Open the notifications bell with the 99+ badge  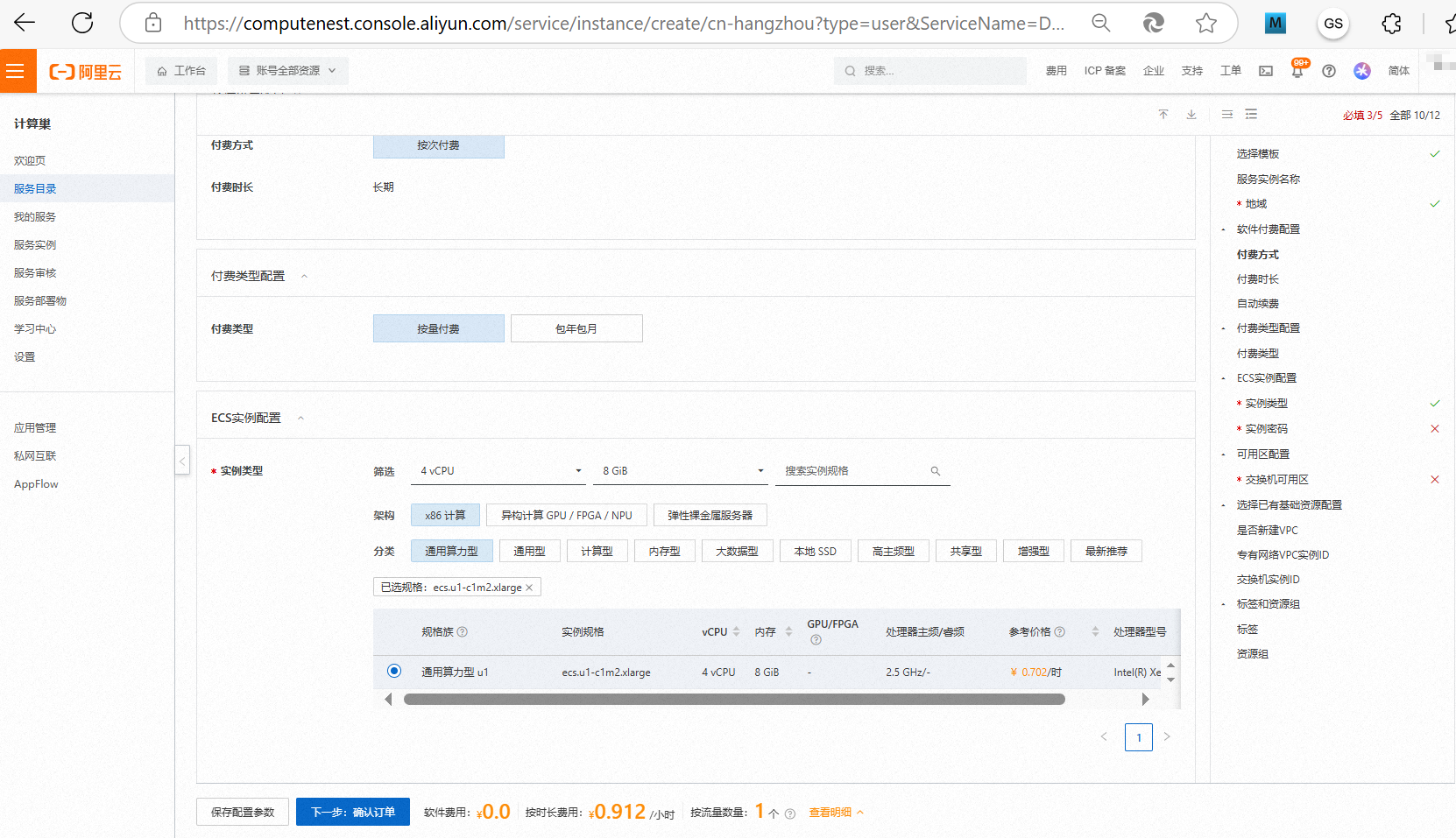pyautogui.click(x=1297, y=70)
